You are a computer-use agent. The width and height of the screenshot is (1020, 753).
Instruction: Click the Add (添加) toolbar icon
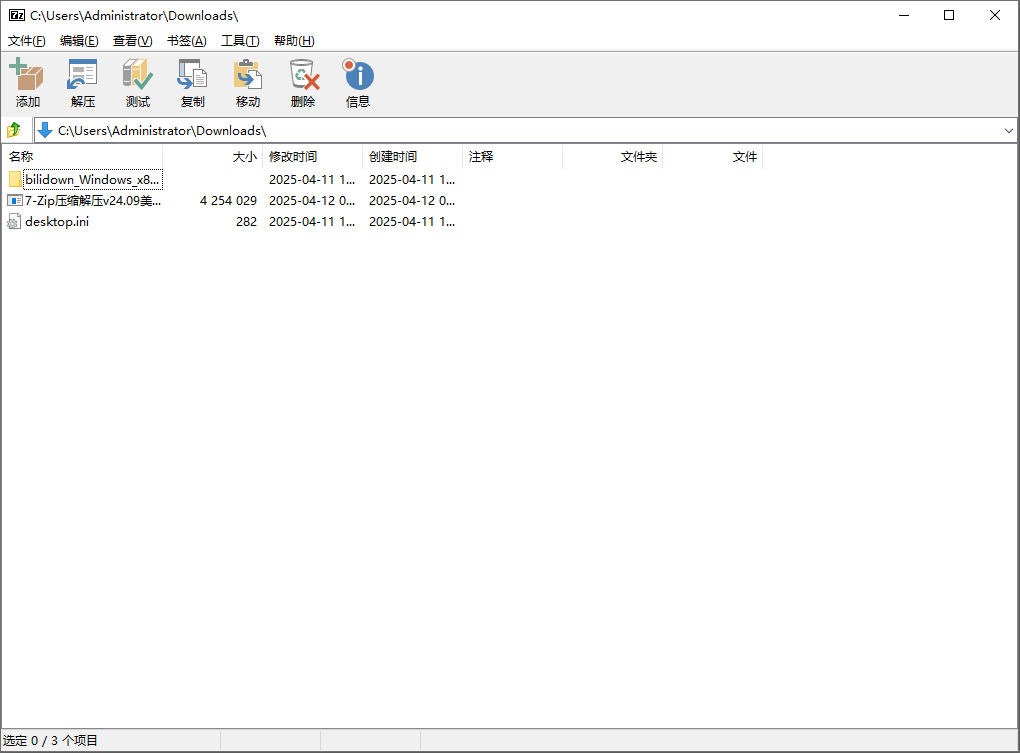(x=27, y=83)
